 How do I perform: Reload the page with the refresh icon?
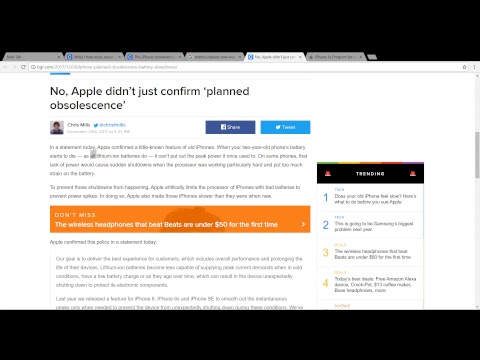coord(23,67)
